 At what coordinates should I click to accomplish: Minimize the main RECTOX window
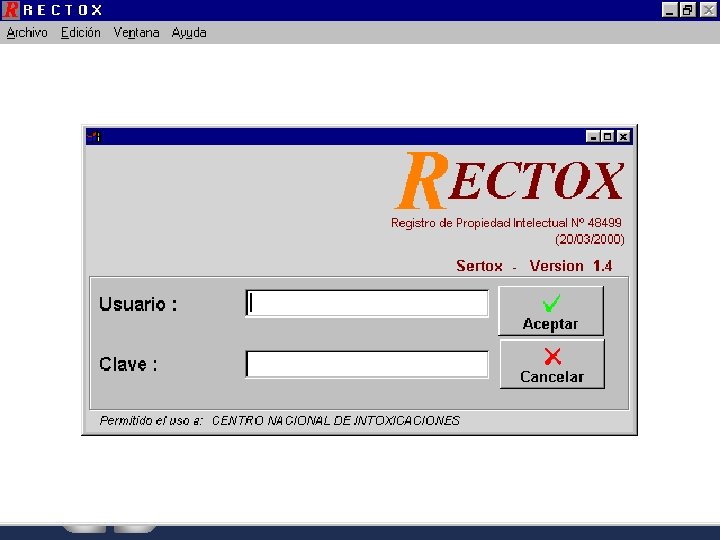670,10
